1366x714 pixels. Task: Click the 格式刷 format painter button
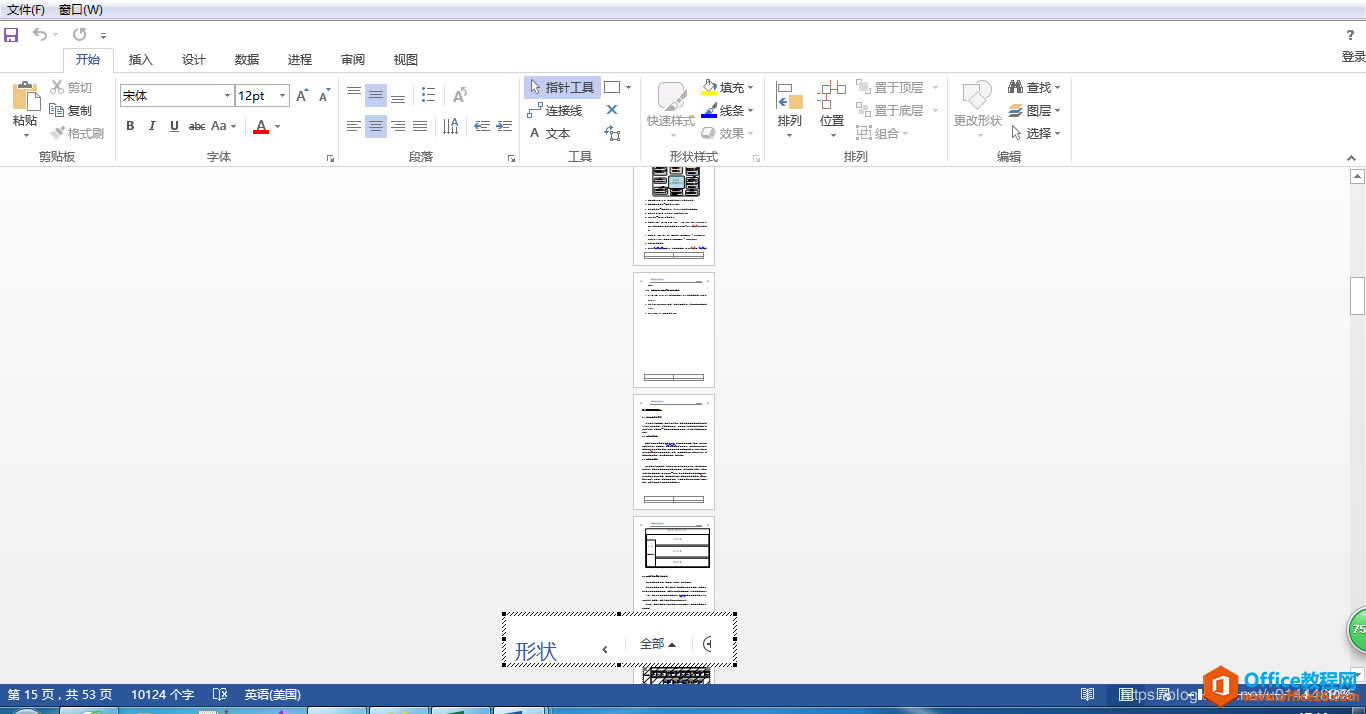click(77, 133)
